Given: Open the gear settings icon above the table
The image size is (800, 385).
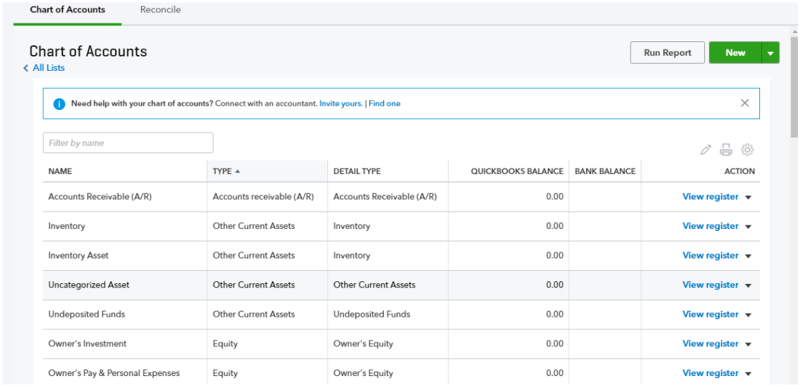Looking at the screenshot, I should click(747, 150).
